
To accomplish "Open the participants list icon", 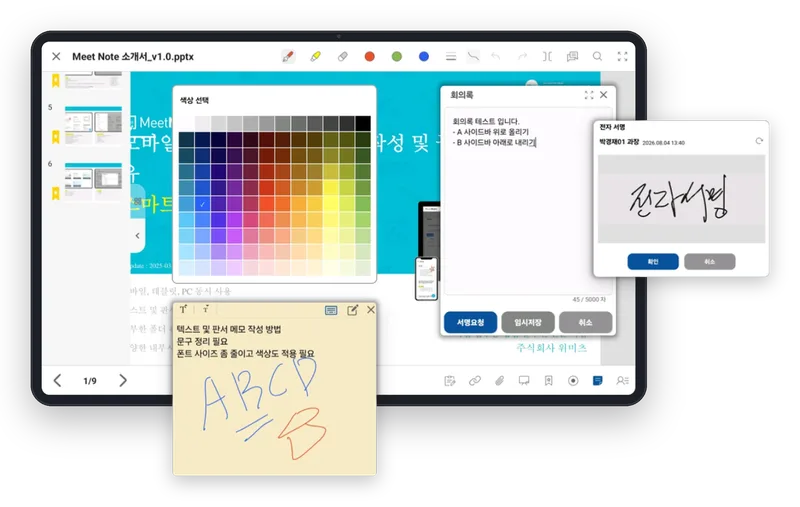I will point(622,381).
